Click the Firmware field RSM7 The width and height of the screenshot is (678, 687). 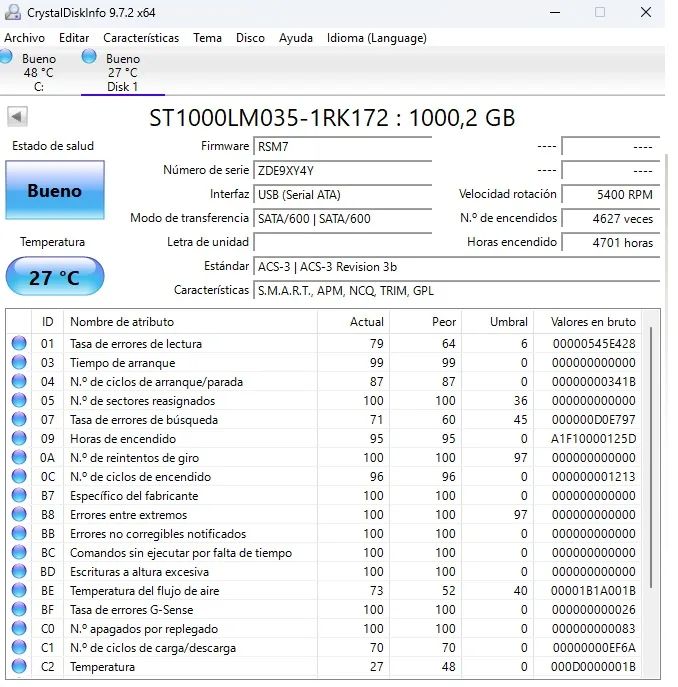tap(342, 146)
